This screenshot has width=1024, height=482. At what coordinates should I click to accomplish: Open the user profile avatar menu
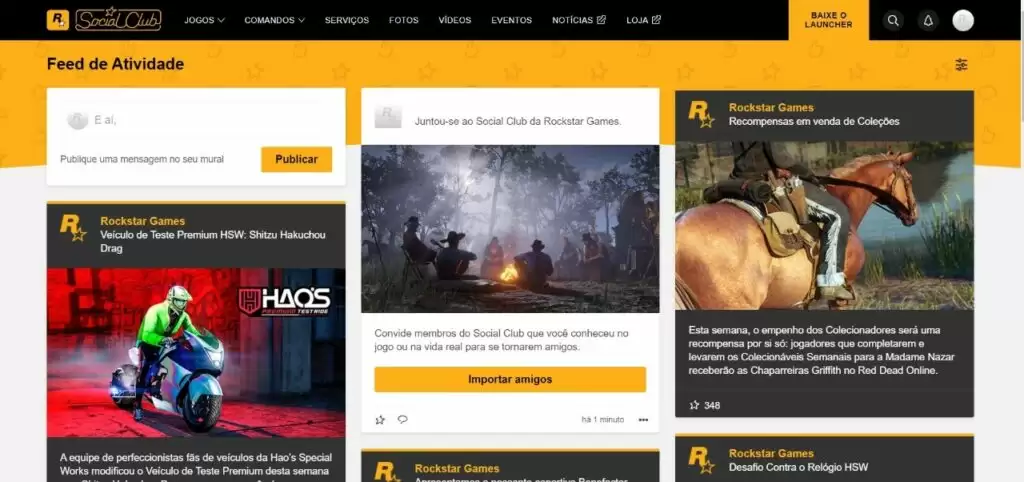[x=963, y=20]
